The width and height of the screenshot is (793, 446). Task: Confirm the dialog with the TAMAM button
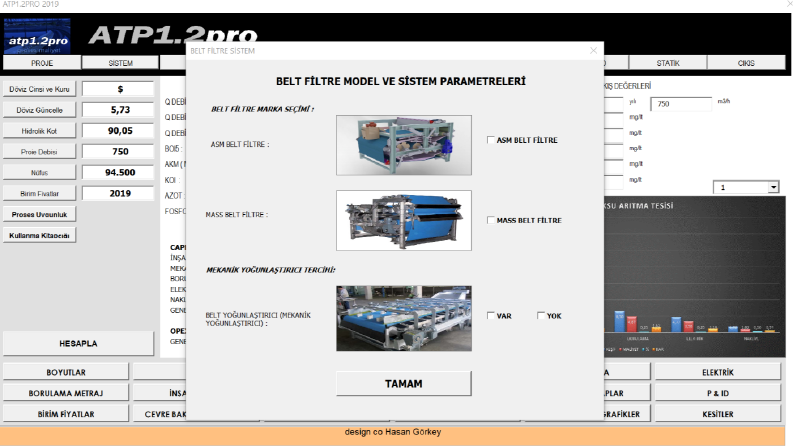404,384
